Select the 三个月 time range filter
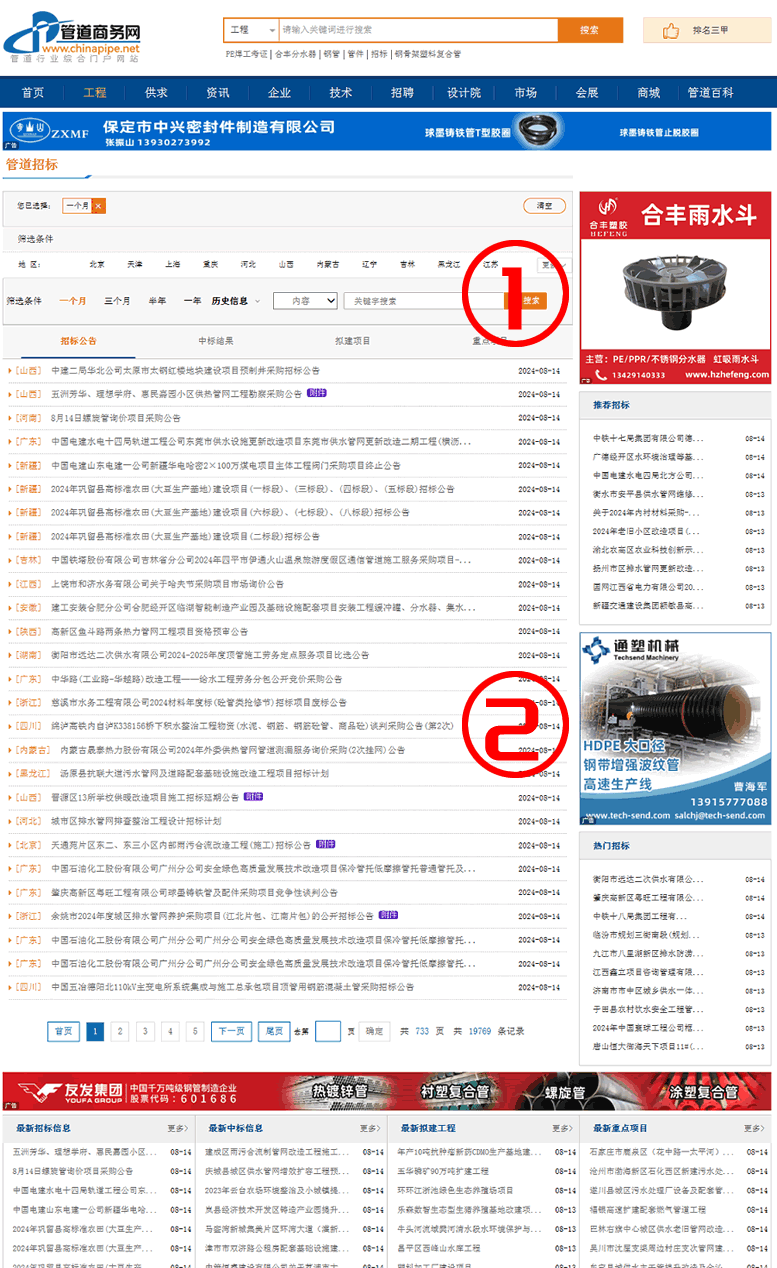This screenshot has height=1268, width=777. (x=117, y=301)
